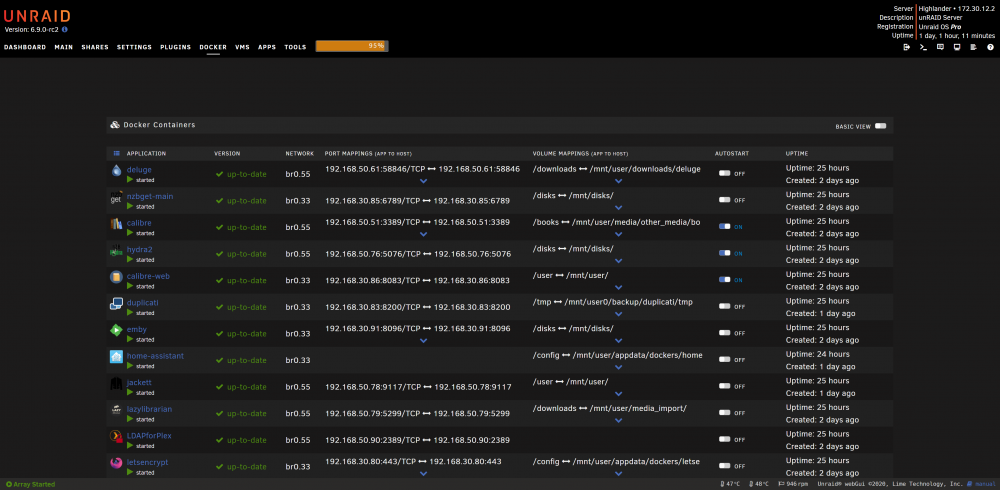
Task: Click the Unraid logo
Action: (x=37, y=16)
